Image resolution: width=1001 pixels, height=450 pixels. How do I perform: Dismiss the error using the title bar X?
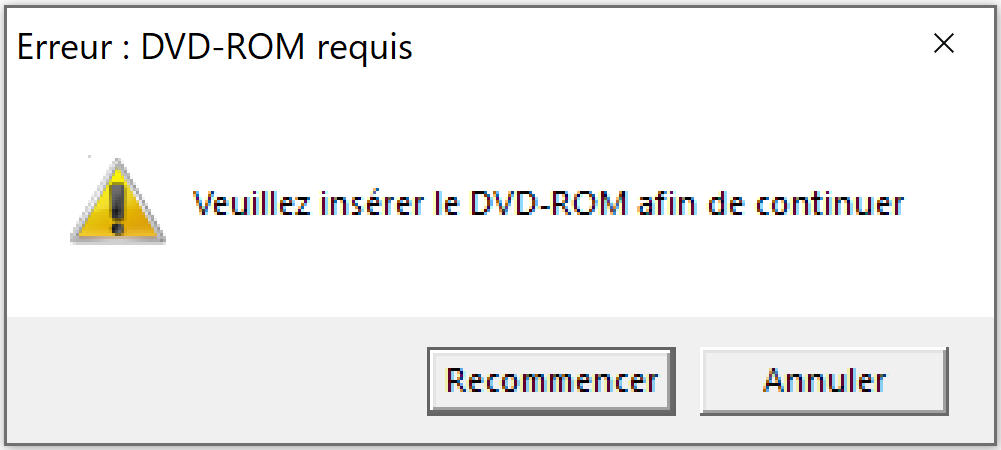[944, 44]
